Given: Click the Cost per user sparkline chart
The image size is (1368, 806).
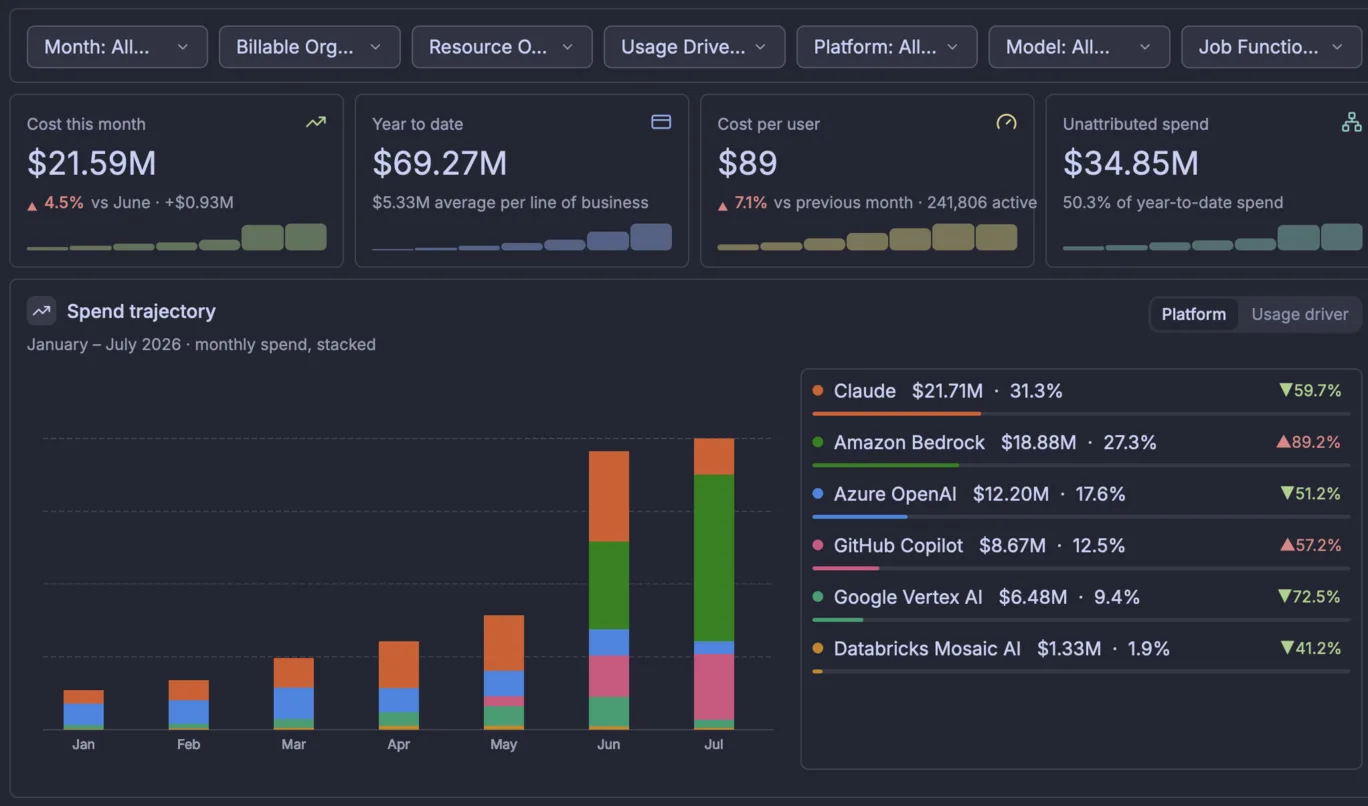Looking at the screenshot, I should click(x=867, y=237).
